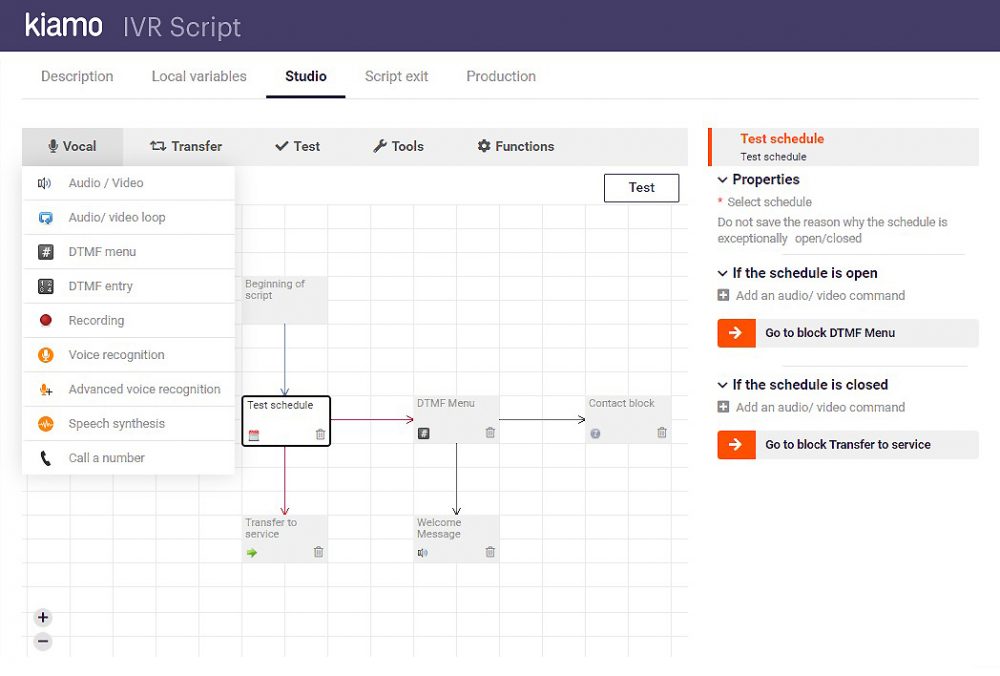This screenshot has height=676, width=1000.
Task: Choose Audio / Video menu entry
Action: [129, 184]
